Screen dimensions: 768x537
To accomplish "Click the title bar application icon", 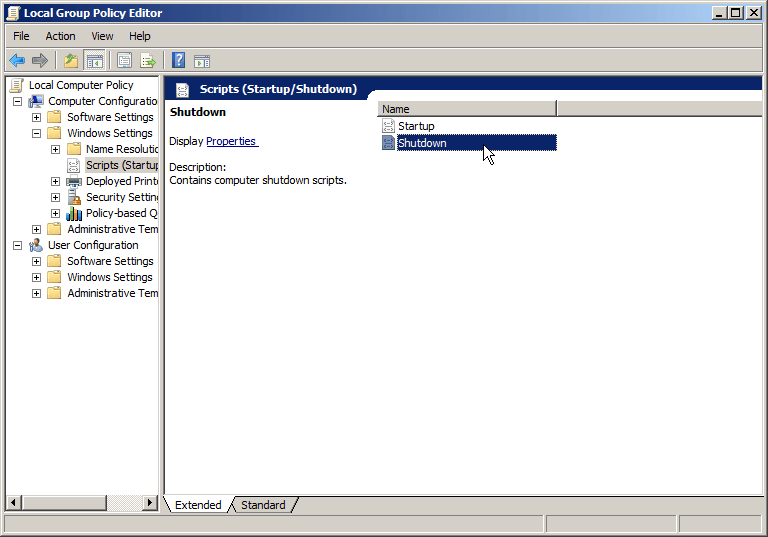I will [14, 13].
